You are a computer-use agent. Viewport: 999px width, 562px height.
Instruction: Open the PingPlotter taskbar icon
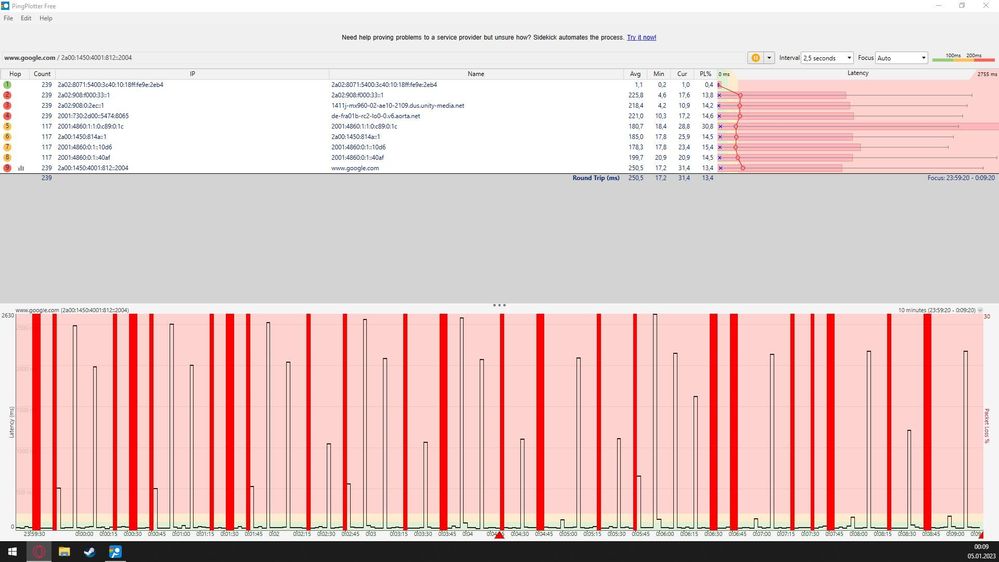pyautogui.click(x=115, y=551)
